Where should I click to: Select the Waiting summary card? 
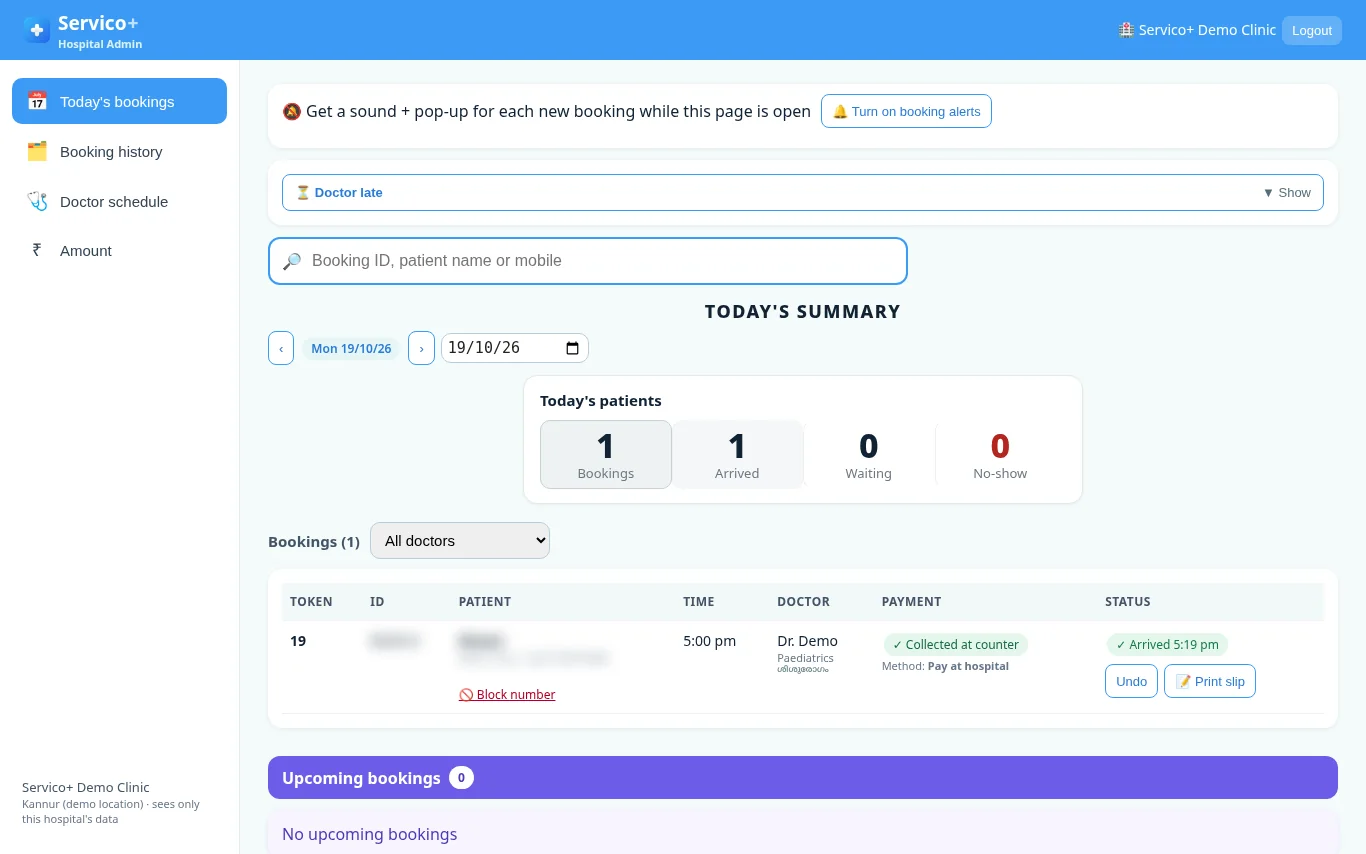coord(868,454)
